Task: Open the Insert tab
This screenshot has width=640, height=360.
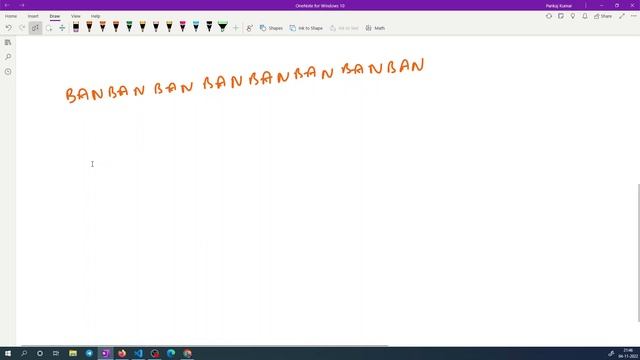Action: (x=33, y=16)
